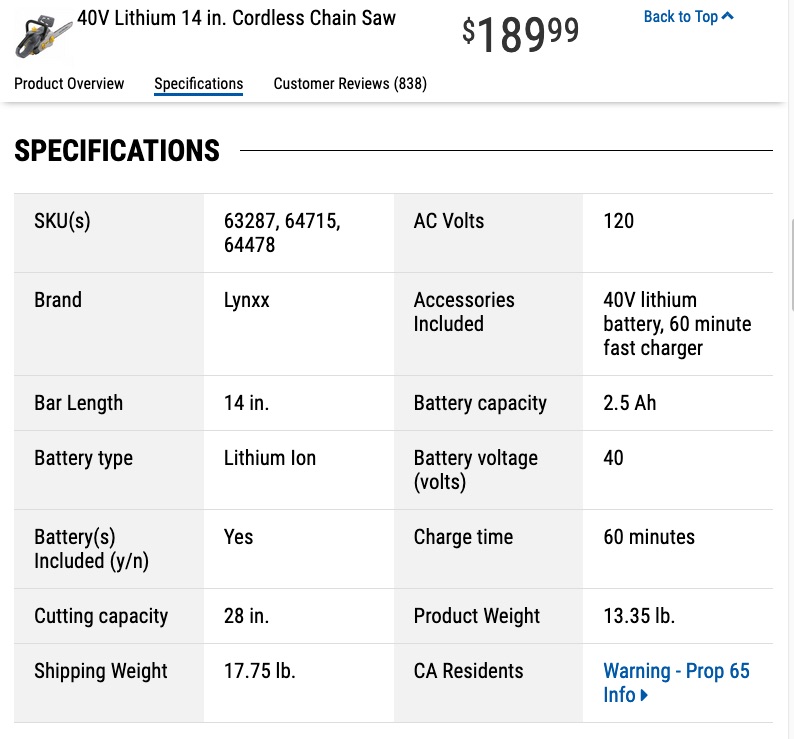Open Customer Reviews (838) tab
Viewport: 794px width, 739px height.
[x=350, y=84]
